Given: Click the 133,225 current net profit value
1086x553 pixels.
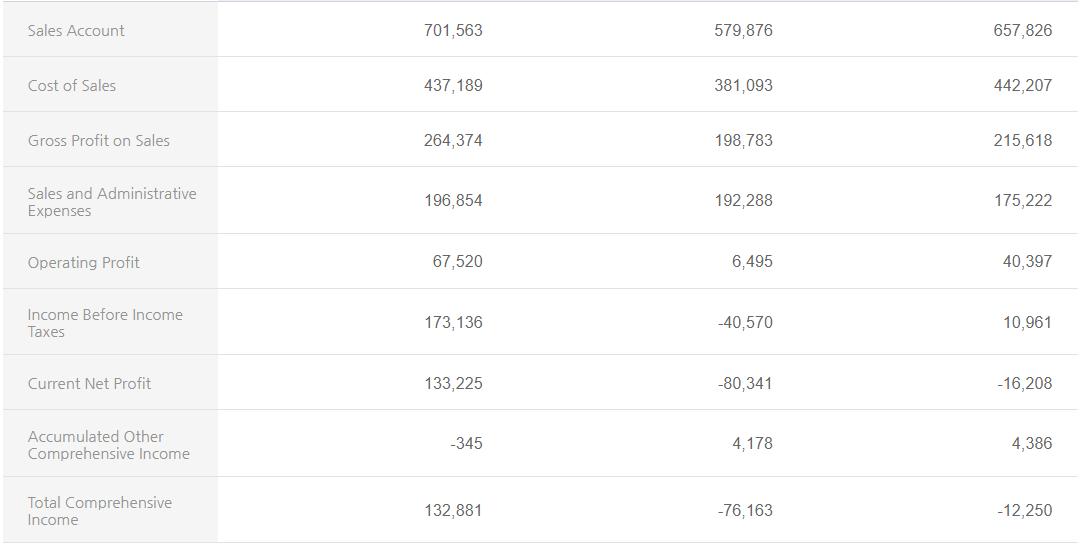Looking at the screenshot, I should (x=453, y=383).
